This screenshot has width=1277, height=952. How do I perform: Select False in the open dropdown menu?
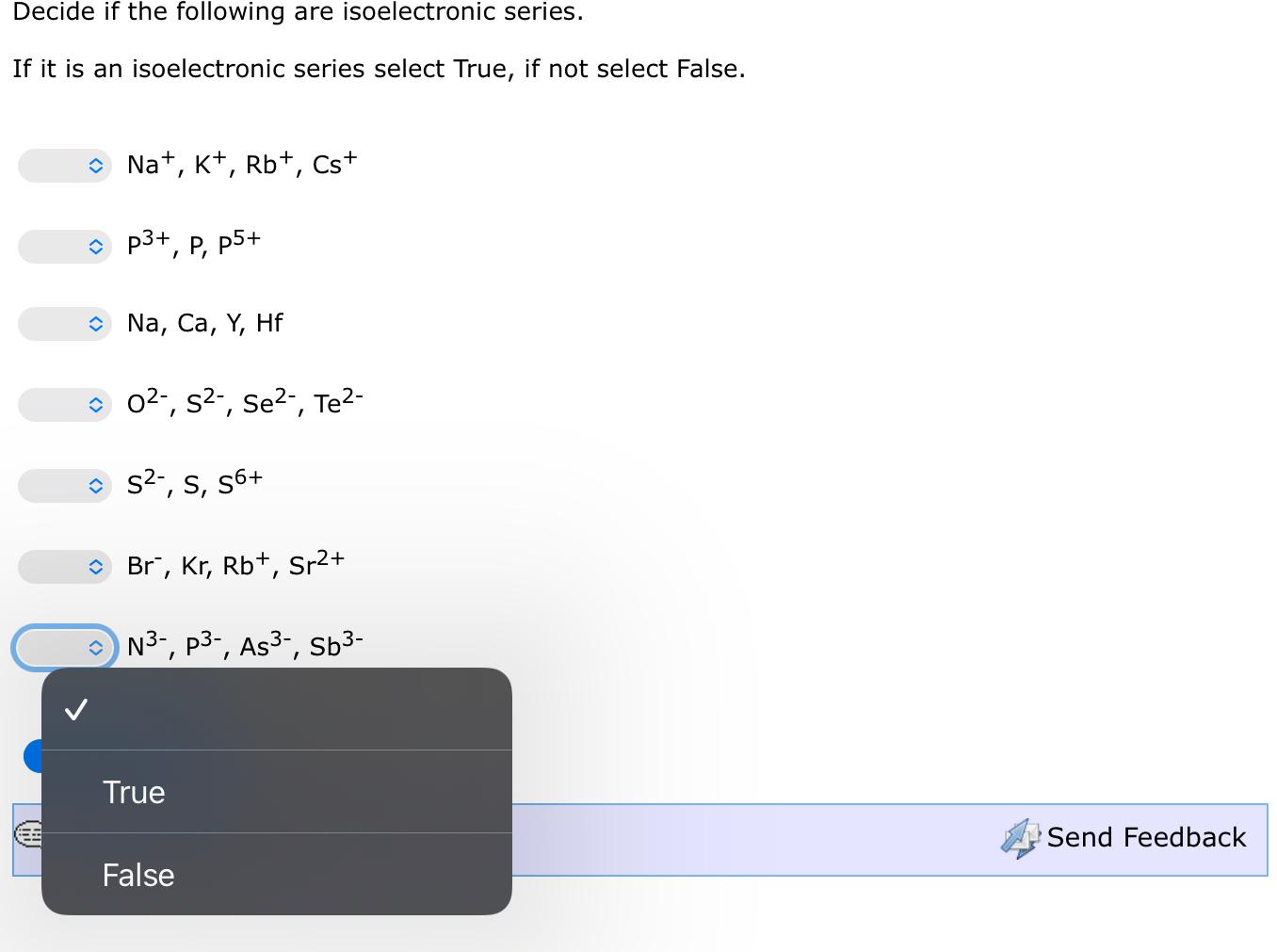[137, 875]
